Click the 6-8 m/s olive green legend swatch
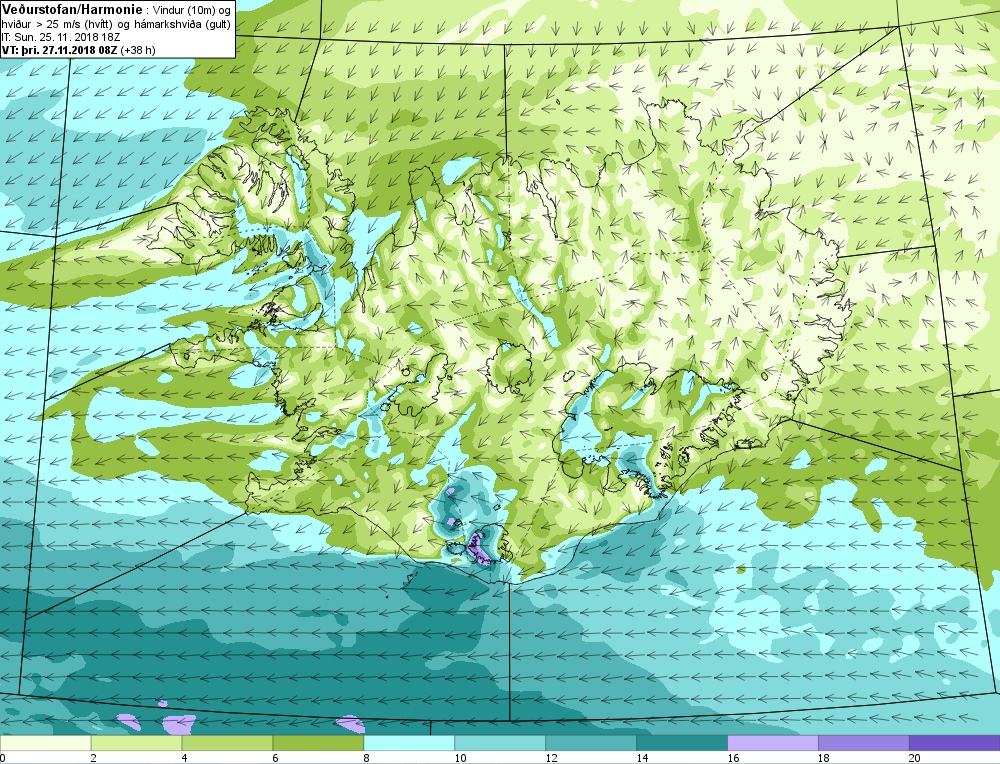 [318, 743]
